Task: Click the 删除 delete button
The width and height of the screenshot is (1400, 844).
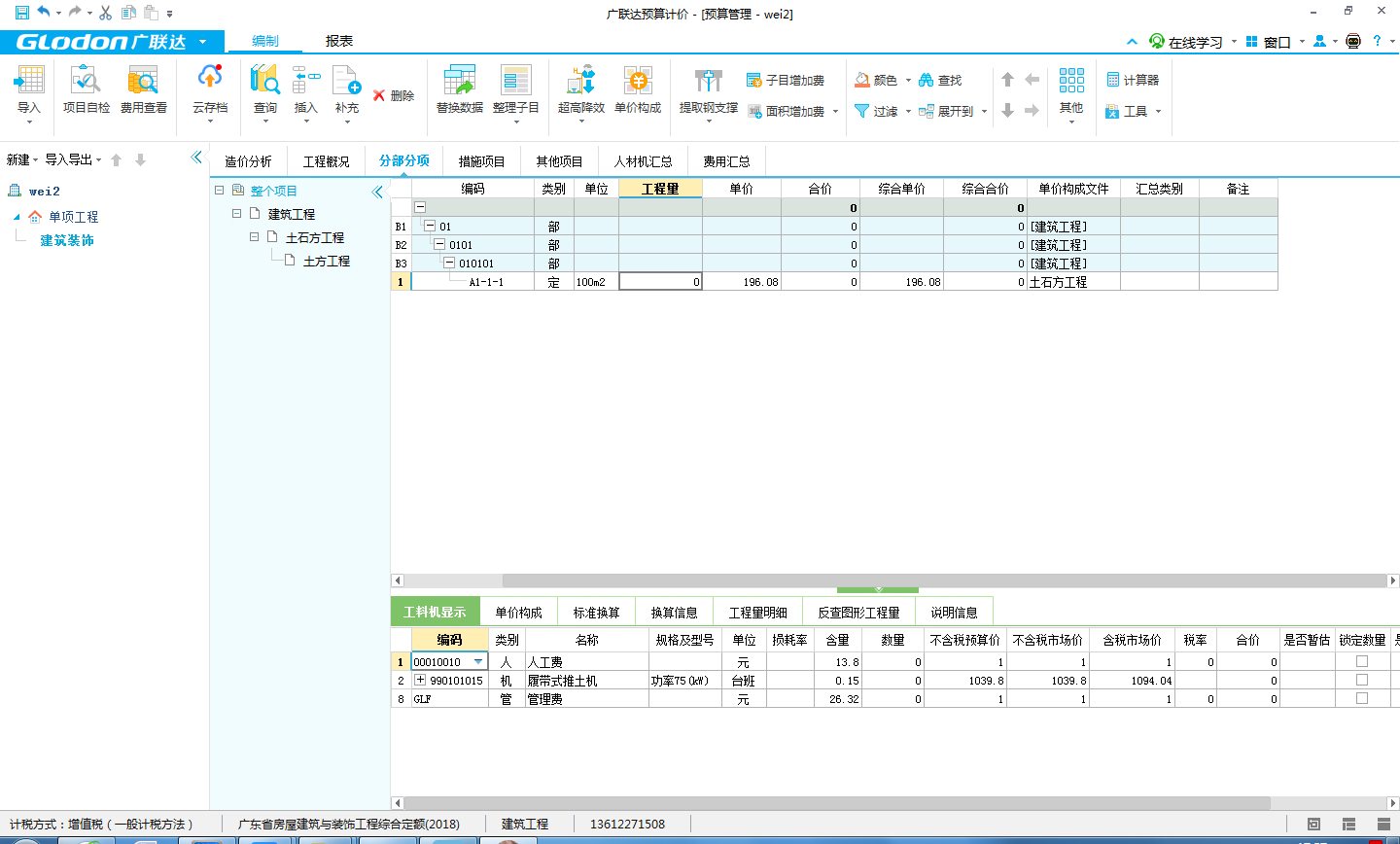Action: (394, 95)
